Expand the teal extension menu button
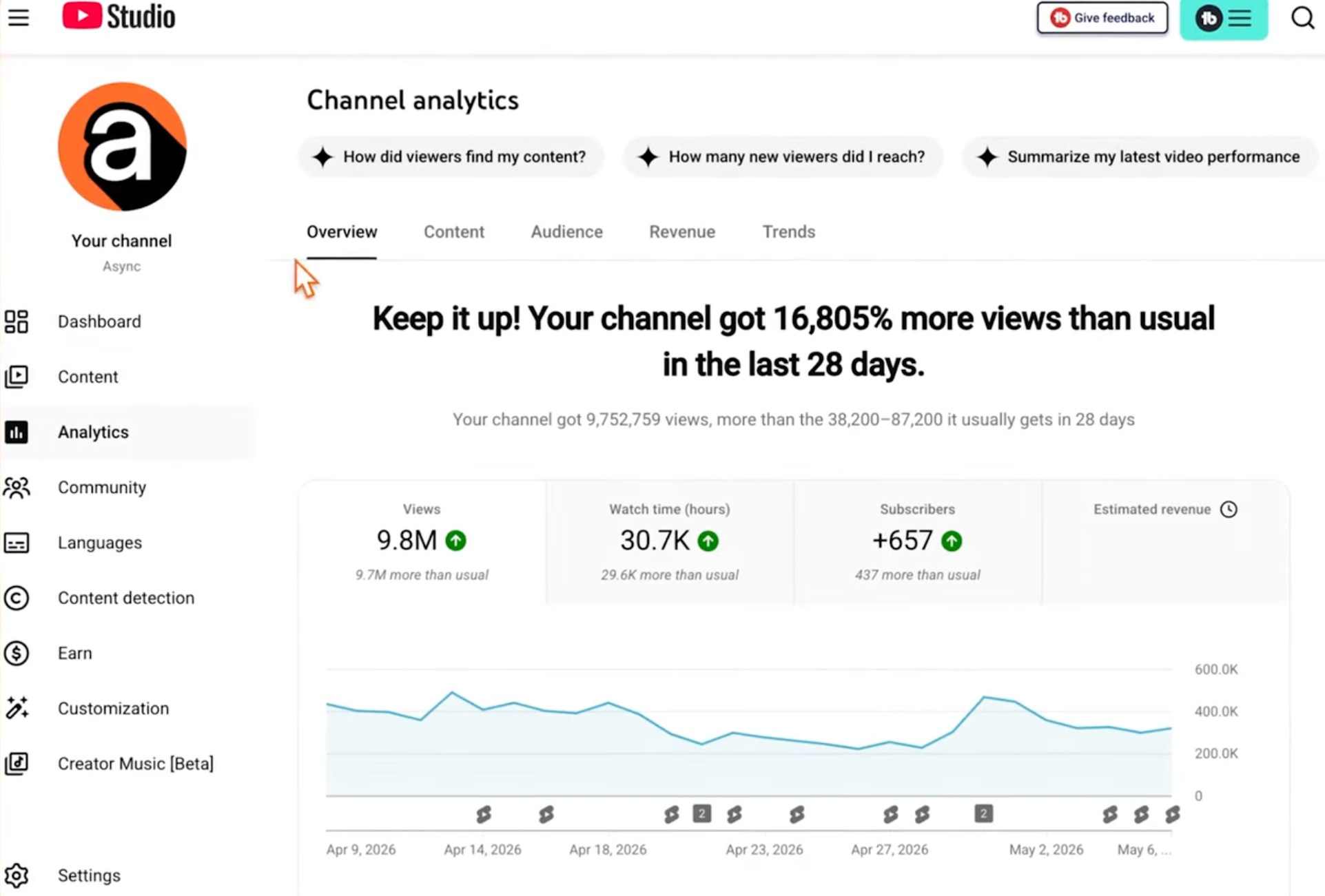Screen dimensions: 1325x896 [1224, 19]
